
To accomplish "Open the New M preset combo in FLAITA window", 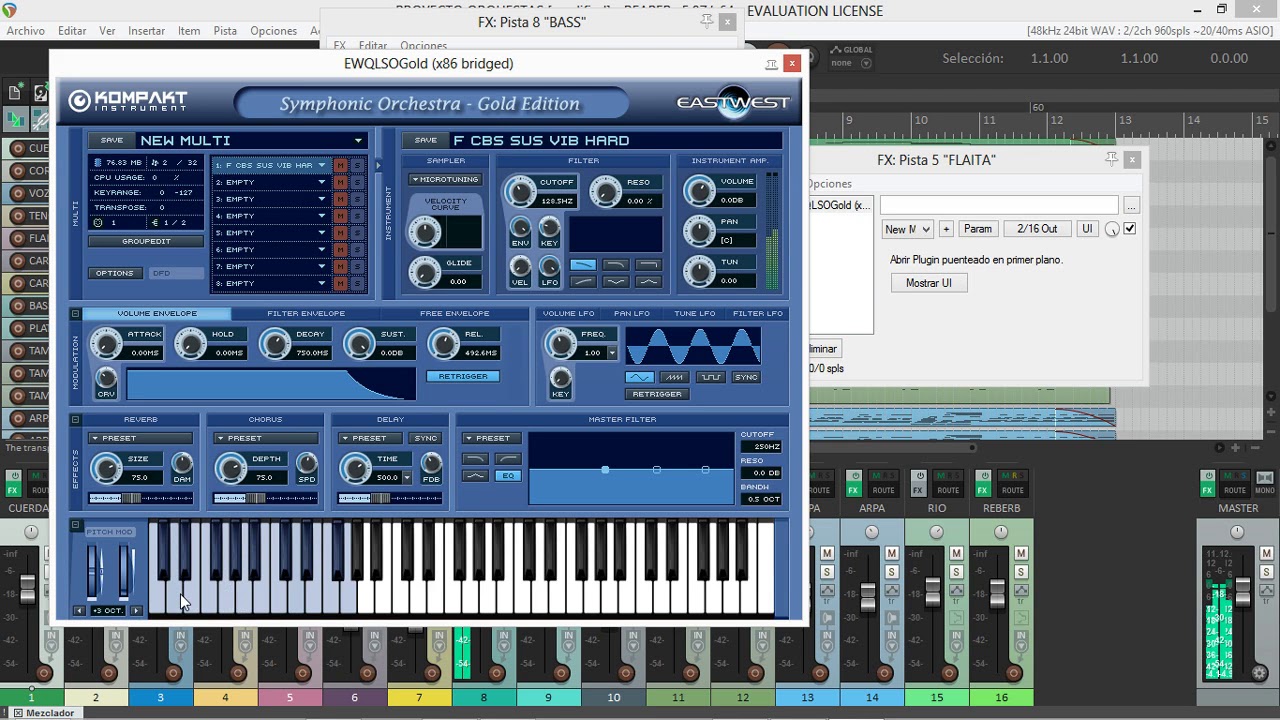I will pyautogui.click(x=907, y=229).
